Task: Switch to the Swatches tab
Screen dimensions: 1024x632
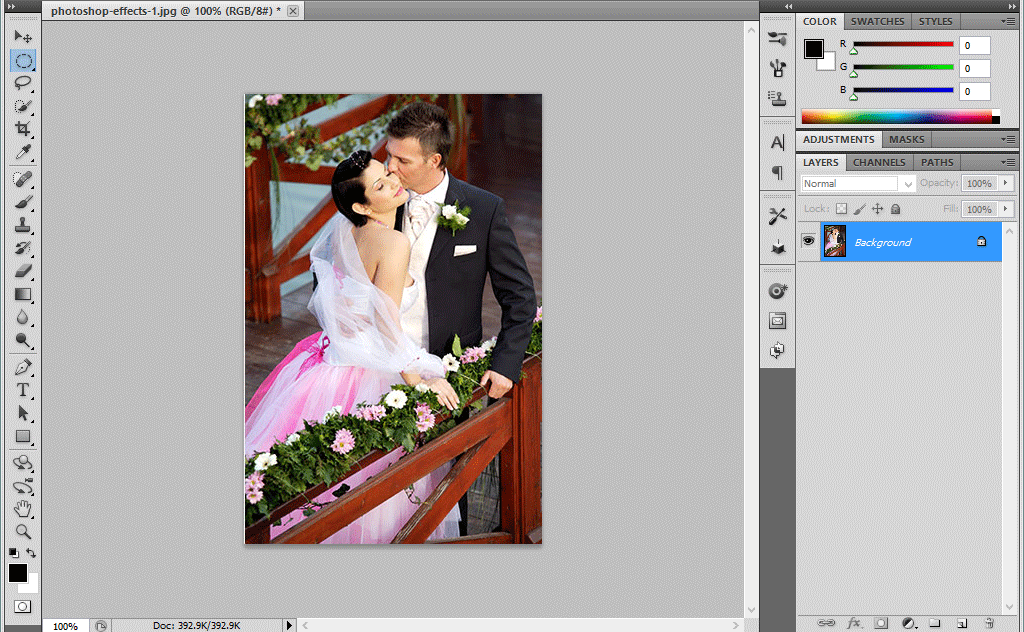Action: pyautogui.click(x=877, y=22)
